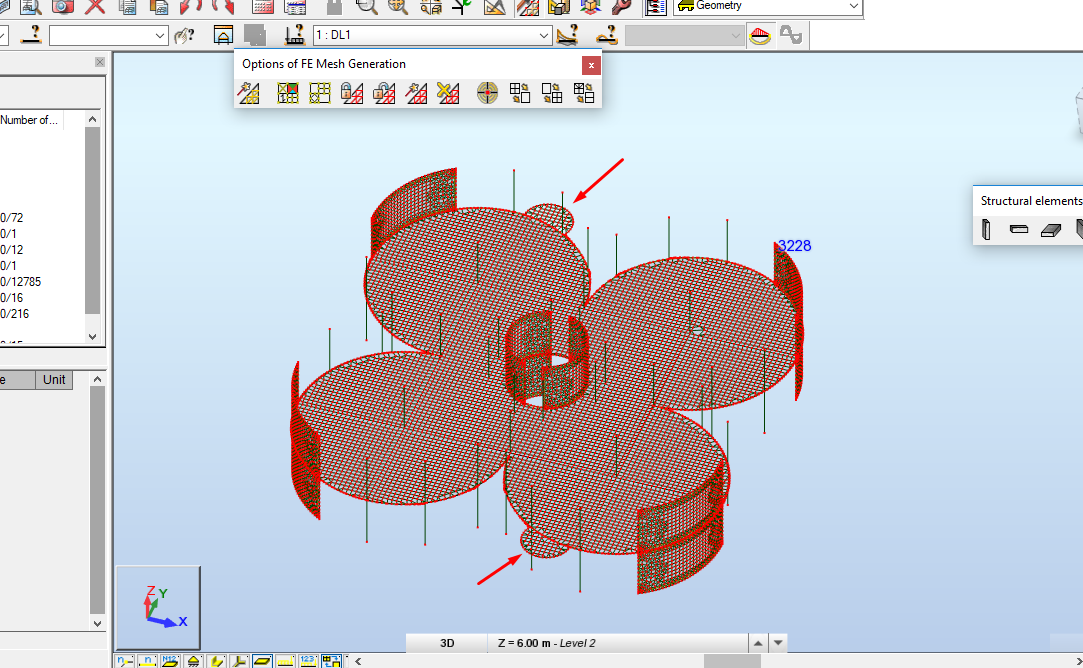Unfreeze the mesh
The width and height of the screenshot is (1083, 668).
click(383, 92)
